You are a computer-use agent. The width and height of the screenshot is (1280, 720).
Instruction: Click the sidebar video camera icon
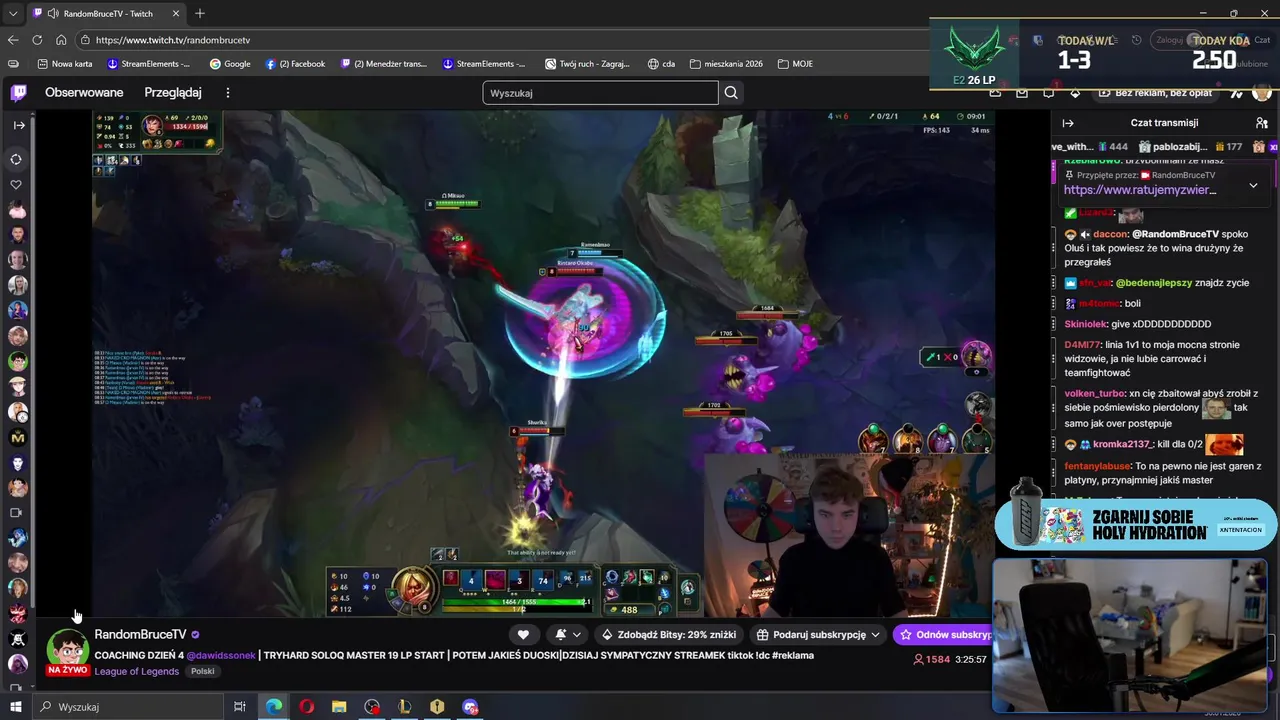pos(17,512)
